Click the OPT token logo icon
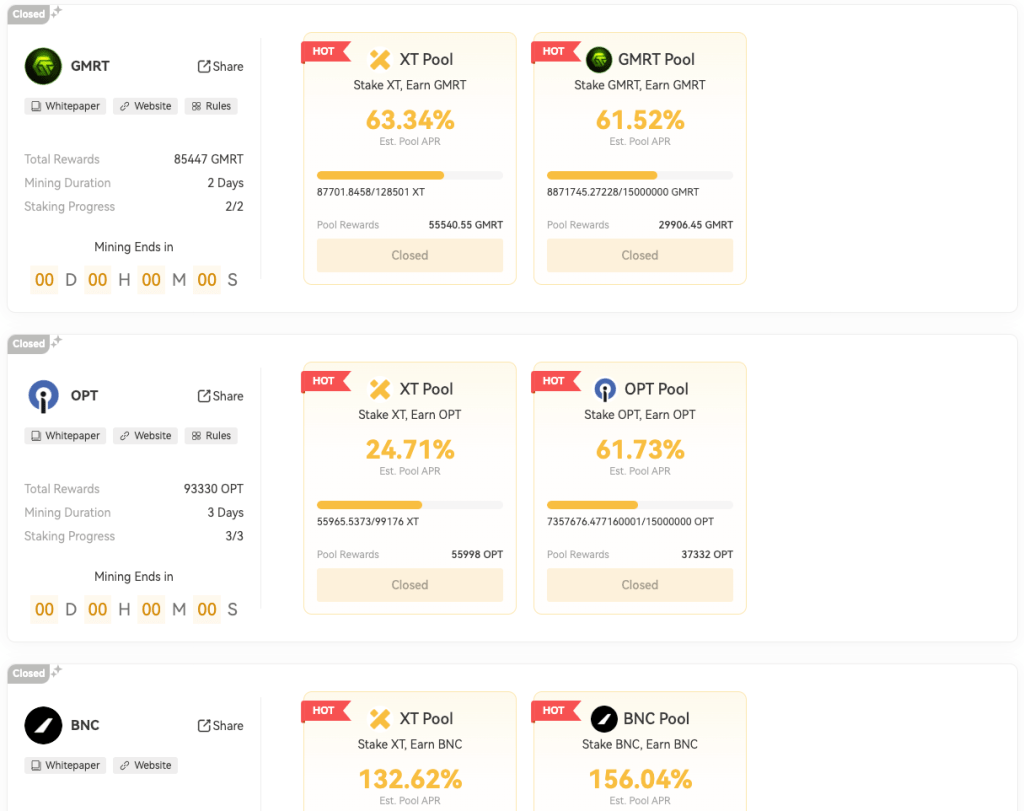 [x=42, y=396]
